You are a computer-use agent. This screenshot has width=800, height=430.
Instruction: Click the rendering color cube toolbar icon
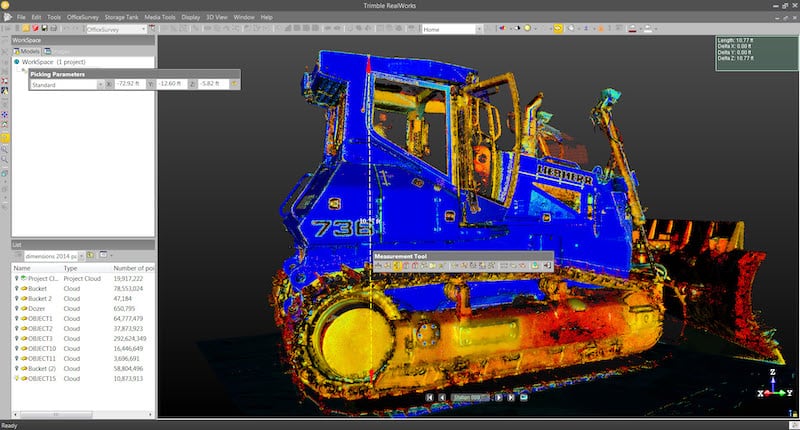pyautogui.click(x=503, y=29)
